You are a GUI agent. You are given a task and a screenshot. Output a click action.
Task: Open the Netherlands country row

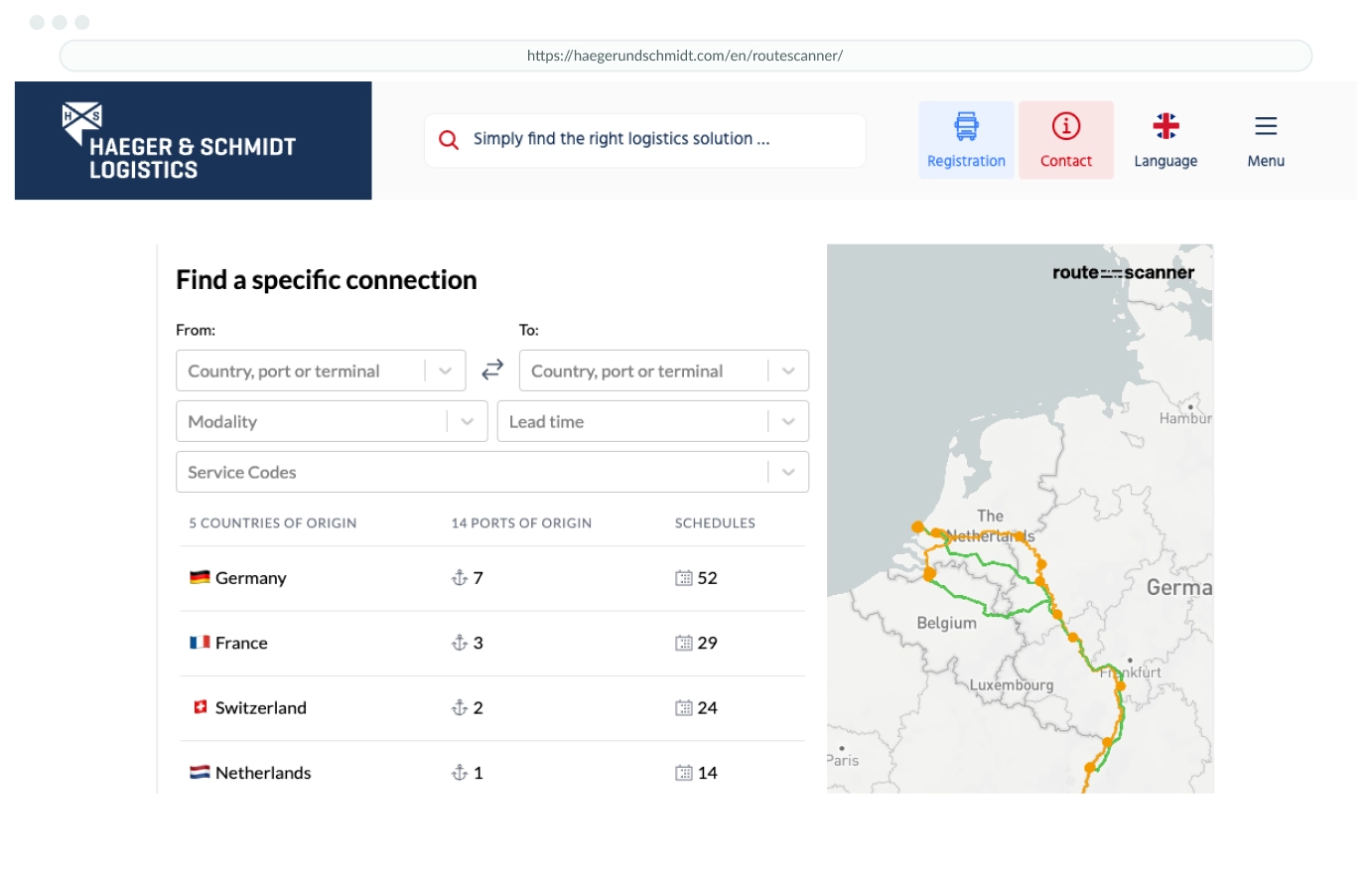click(x=492, y=770)
